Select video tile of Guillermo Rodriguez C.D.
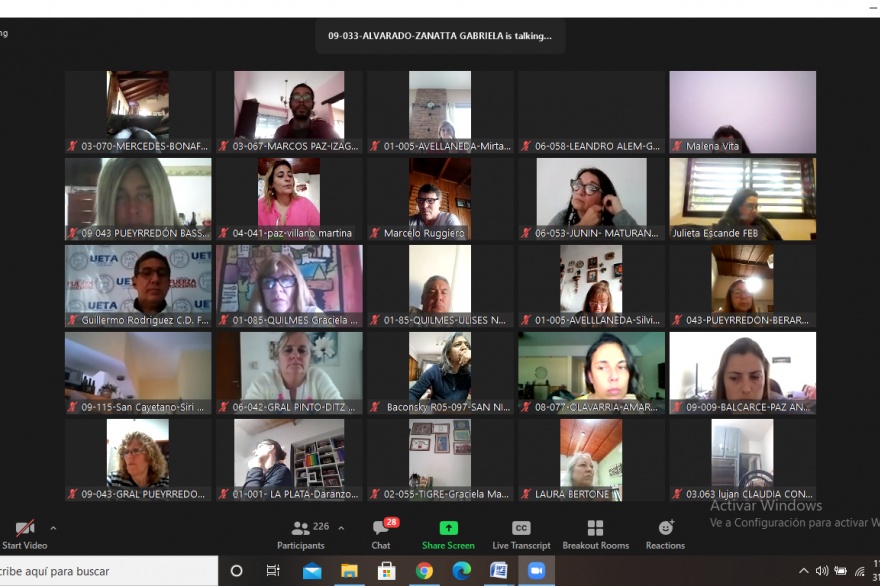Screen dimensions: 880x586 click(138, 286)
